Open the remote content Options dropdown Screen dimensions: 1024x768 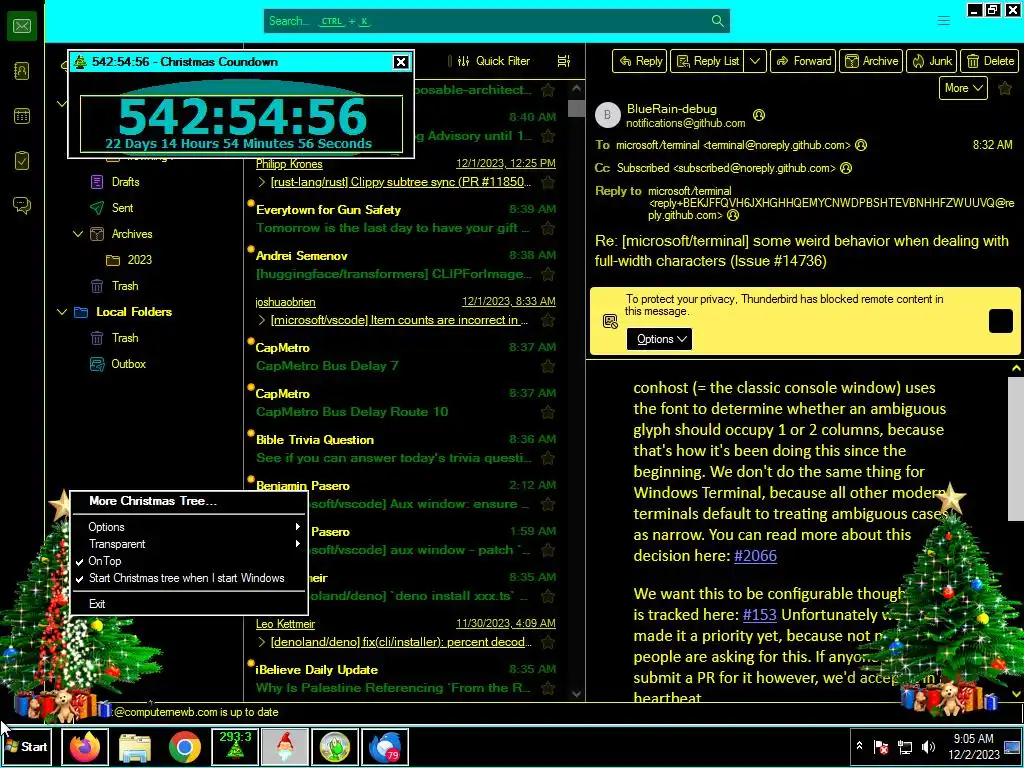tap(659, 339)
